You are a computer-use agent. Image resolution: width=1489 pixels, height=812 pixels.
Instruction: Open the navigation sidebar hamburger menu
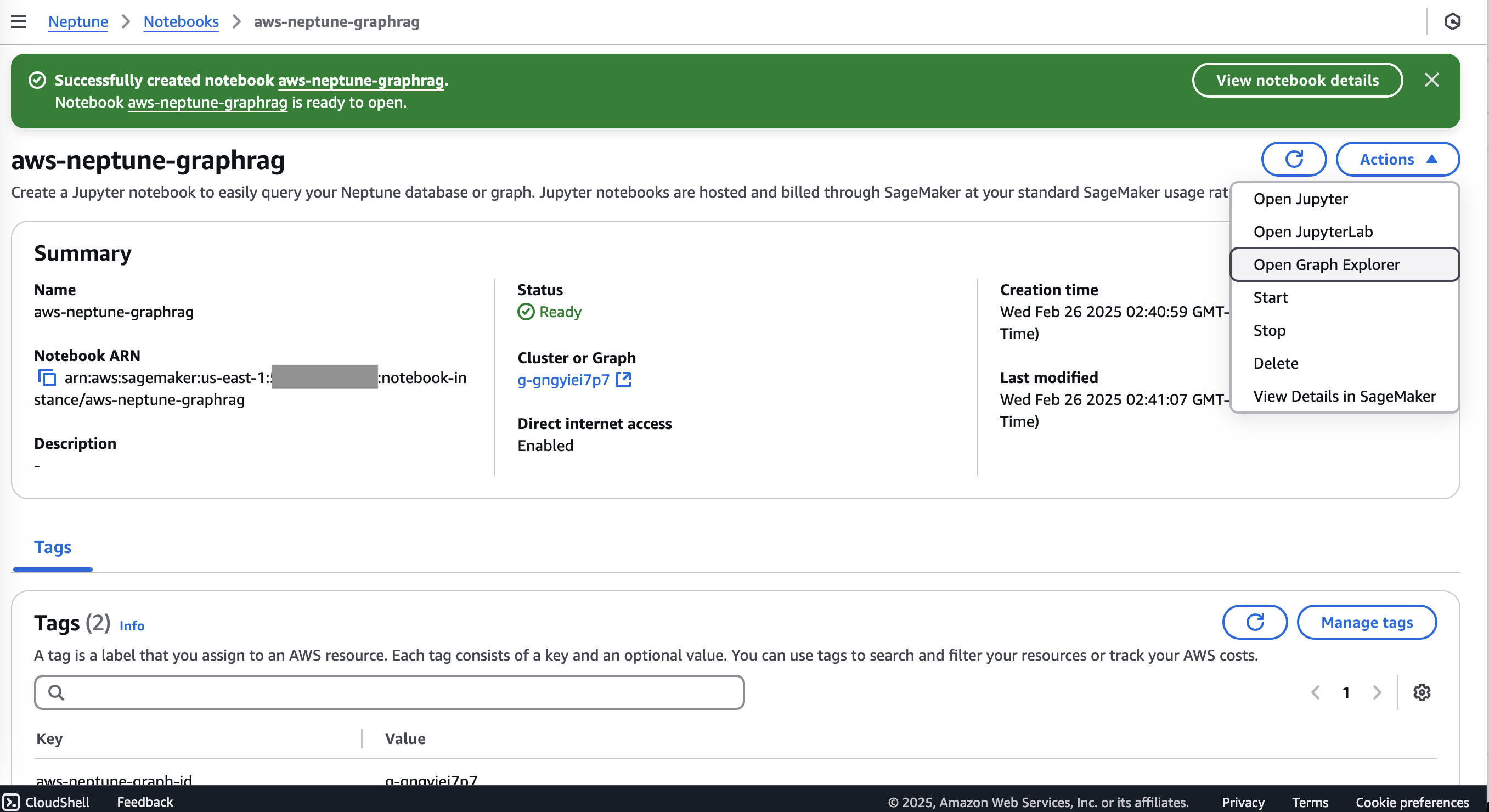click(x=19, y=21)
